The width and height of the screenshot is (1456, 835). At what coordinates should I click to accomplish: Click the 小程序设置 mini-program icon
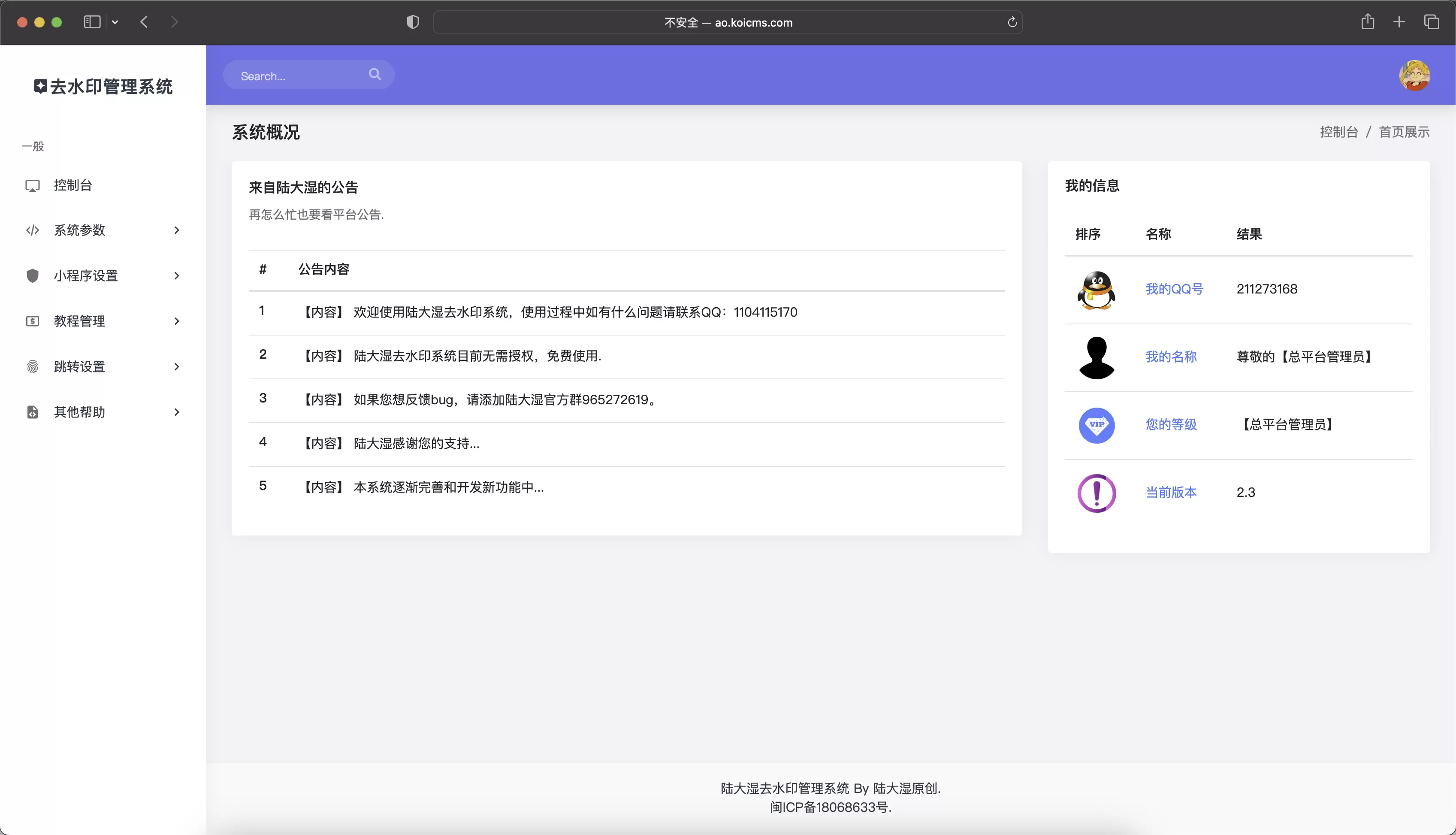tap(33, 275)
